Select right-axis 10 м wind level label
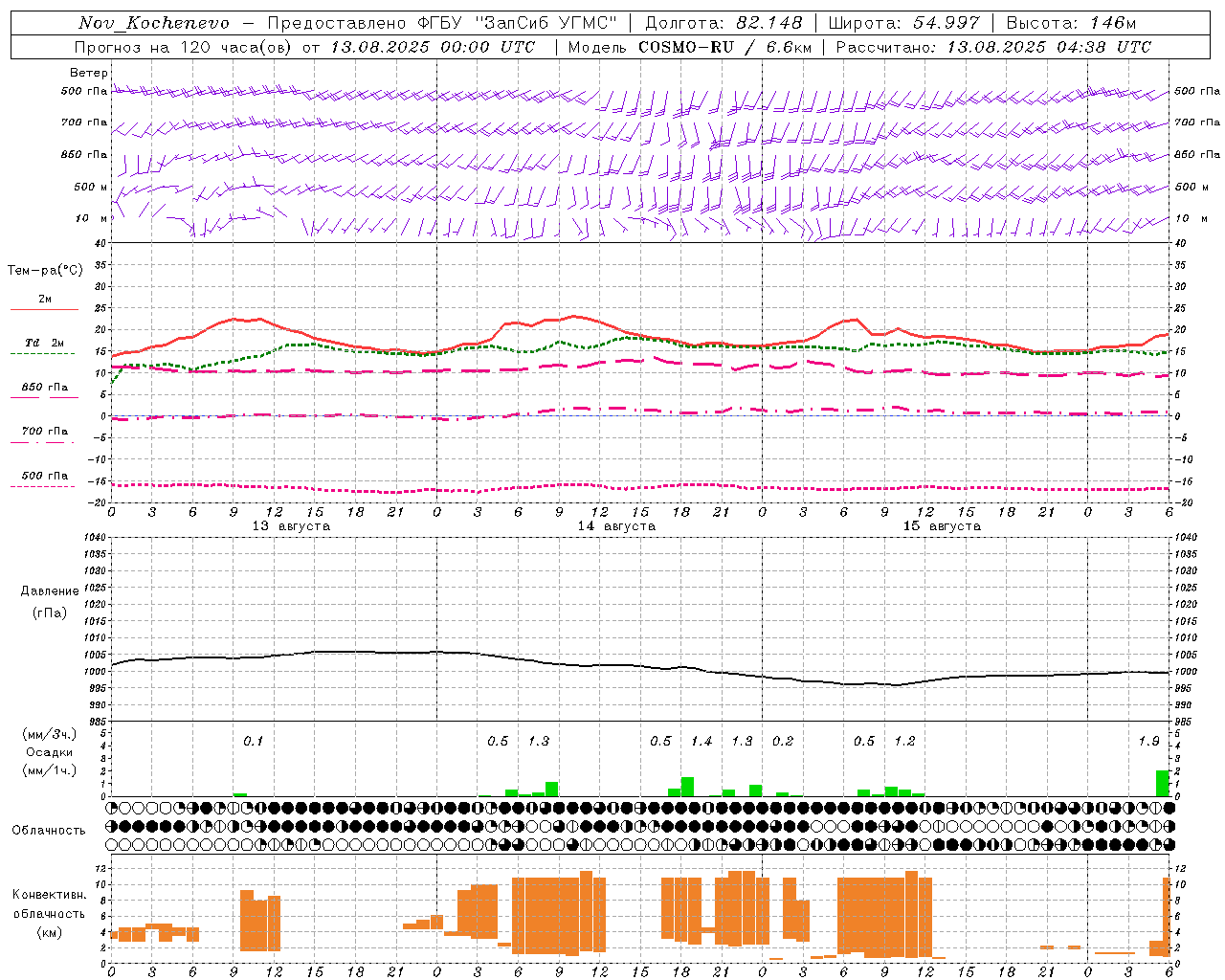This screenshot has height=980, width=1225. tap(1191, 218)
